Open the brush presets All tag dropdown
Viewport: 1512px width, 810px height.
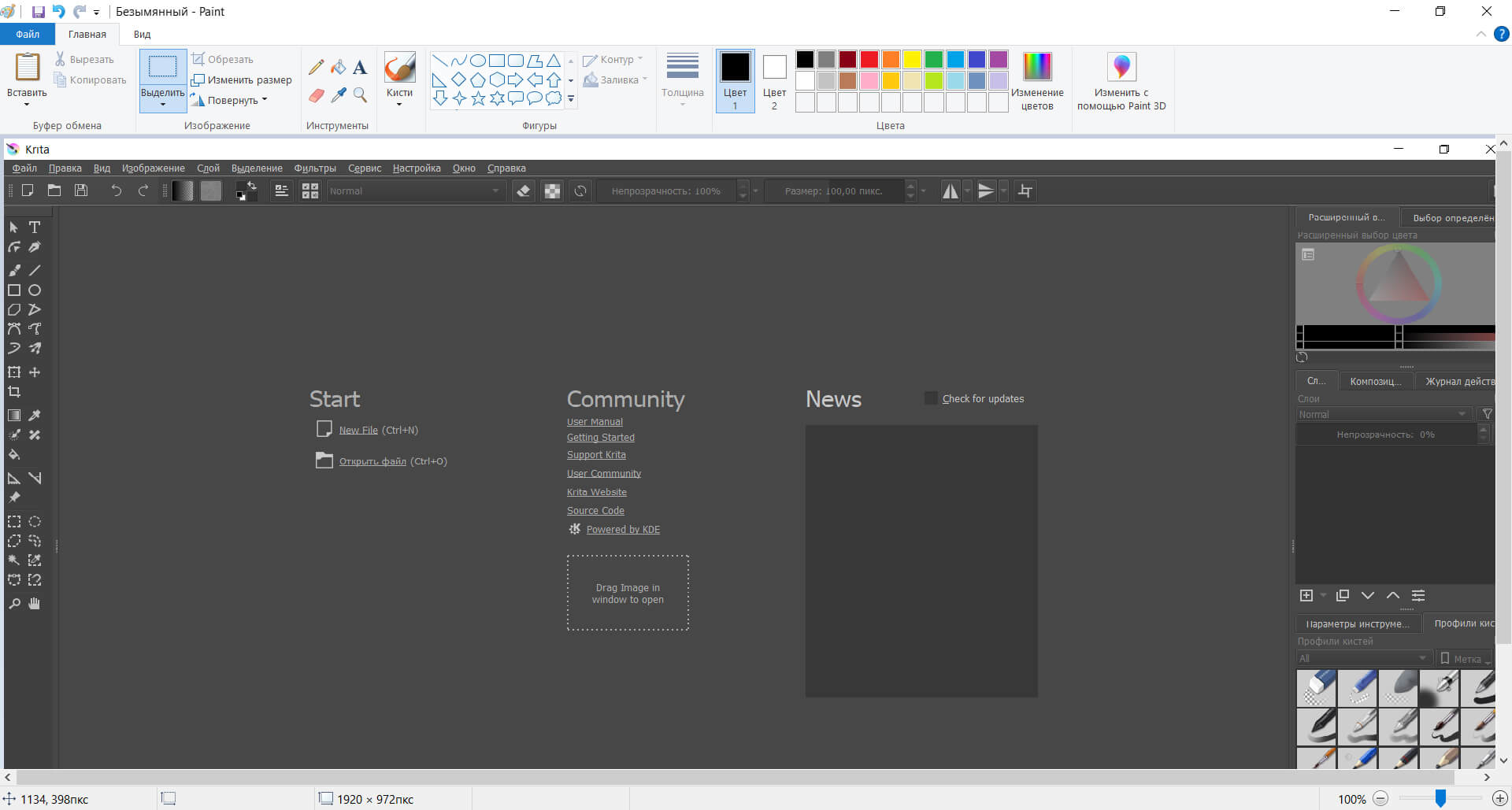point(1362,659)
